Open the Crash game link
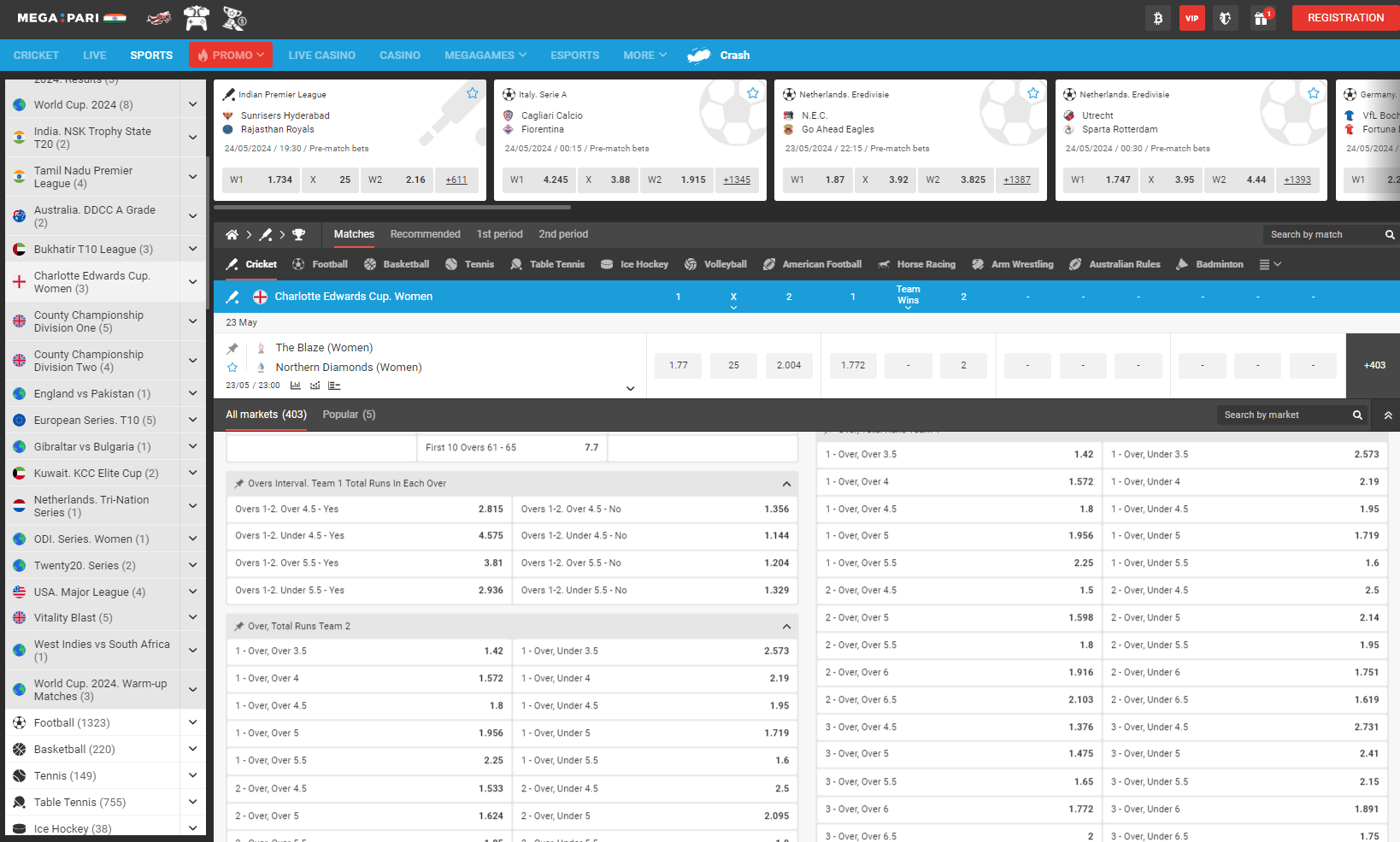 (x=719, y=55)
